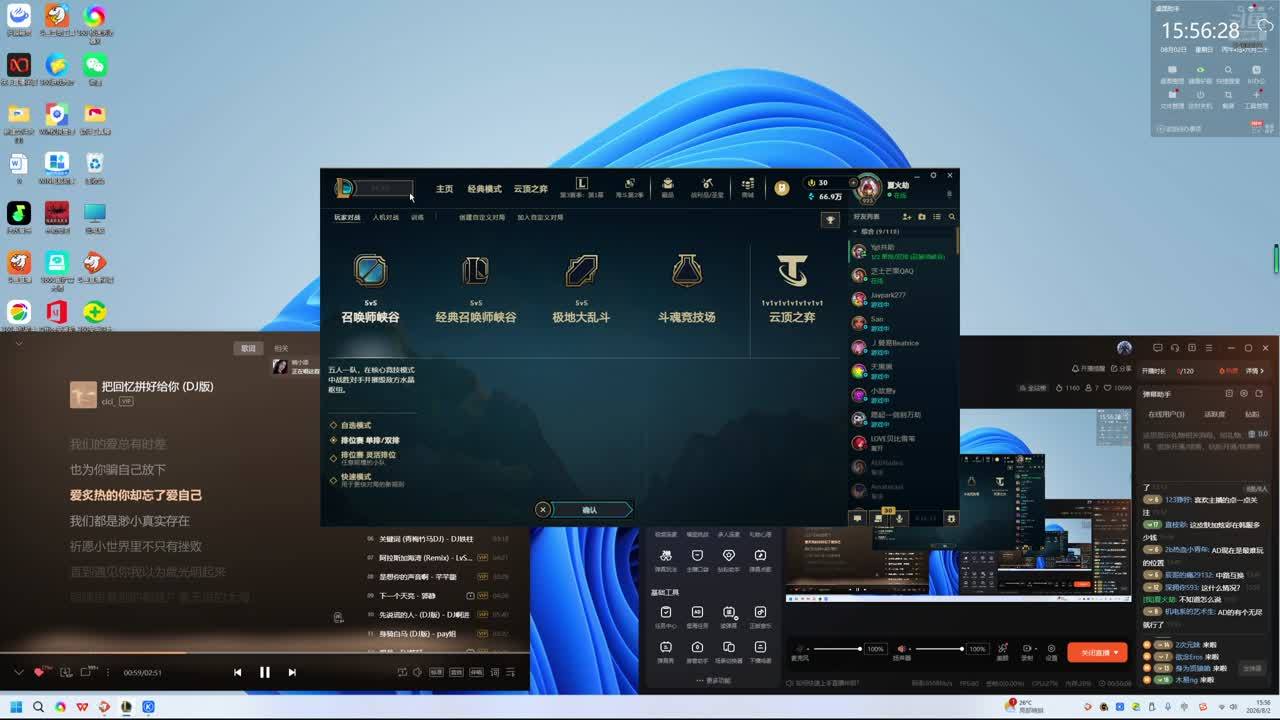1280x720 pixels.
Task: Select the 经典召唤师峡谷 mode icon
Action: point(476,270)
